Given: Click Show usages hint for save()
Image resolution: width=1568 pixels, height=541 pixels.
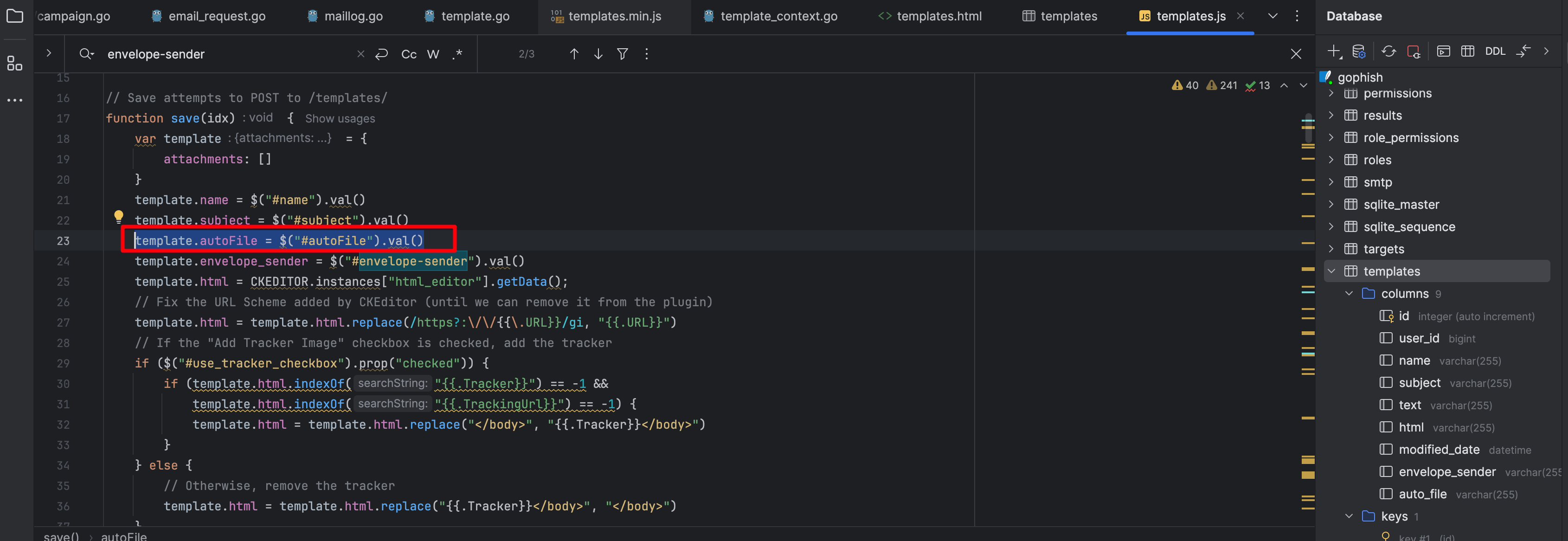Looking at the screenshot, I should pyautogui.click(x=340, y=119).
